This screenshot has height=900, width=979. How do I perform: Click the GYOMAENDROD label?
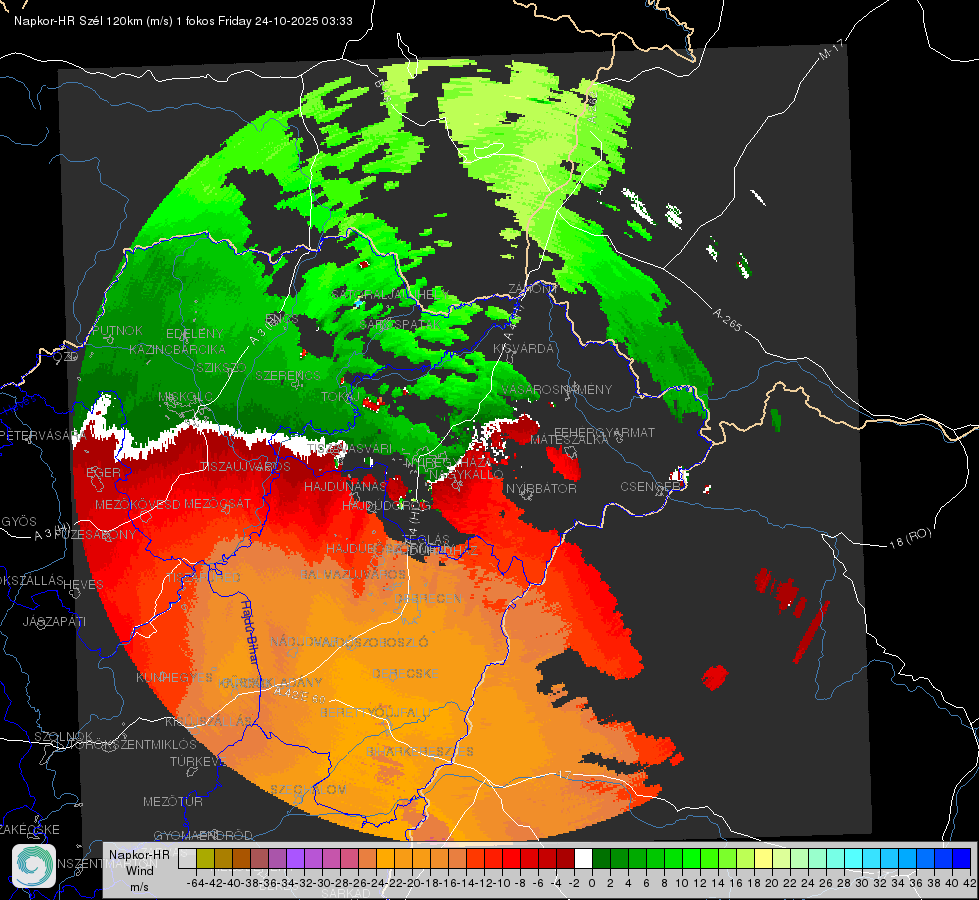(x=203, y=836)
